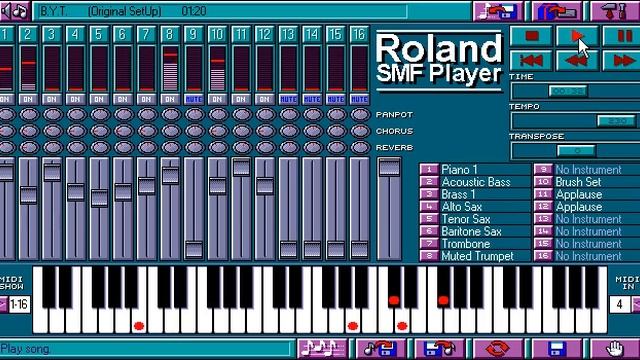Click the rewind button
Screen dimensions: 640x360
pyautogui.click(x=577, y=61)
